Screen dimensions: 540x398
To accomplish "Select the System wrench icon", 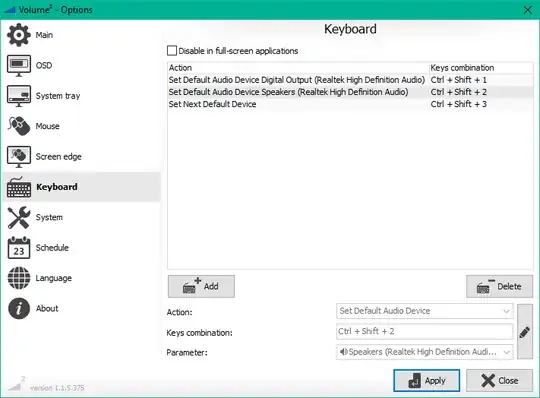I will pos(19,217).
